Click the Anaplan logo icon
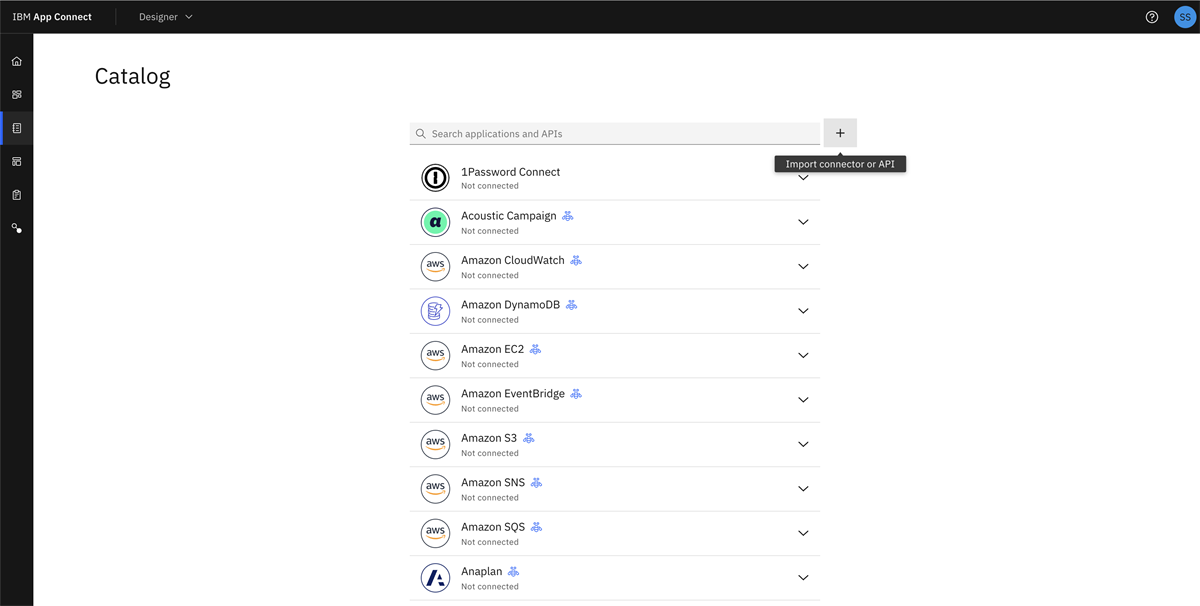 [435, 578]
